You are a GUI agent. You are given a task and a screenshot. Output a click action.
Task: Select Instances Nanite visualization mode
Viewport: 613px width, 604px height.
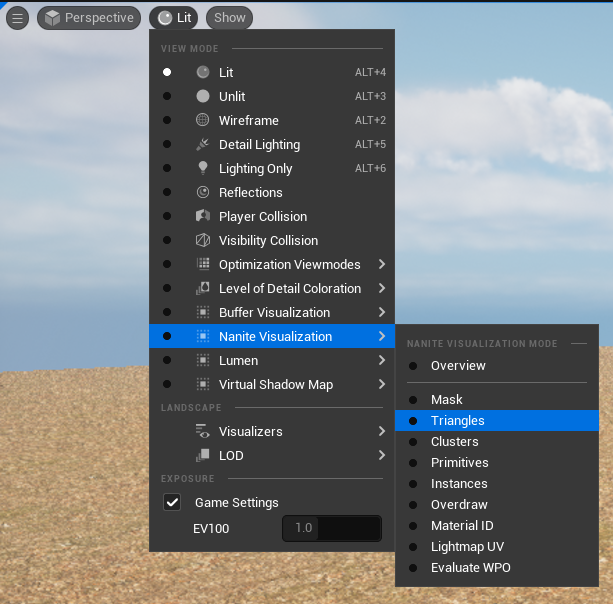[497, 484]
